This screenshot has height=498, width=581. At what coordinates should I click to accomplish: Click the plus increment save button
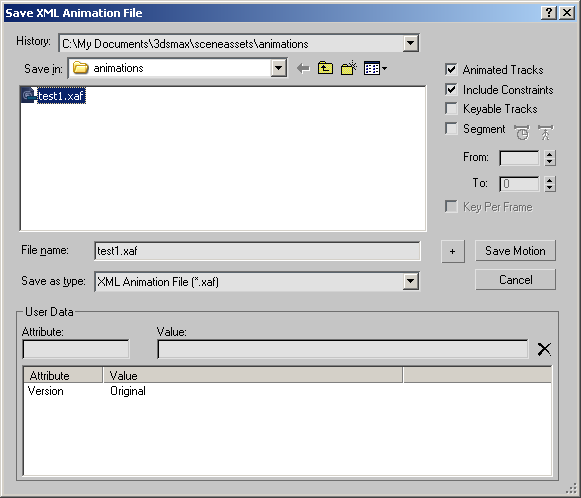pos(453,252)
